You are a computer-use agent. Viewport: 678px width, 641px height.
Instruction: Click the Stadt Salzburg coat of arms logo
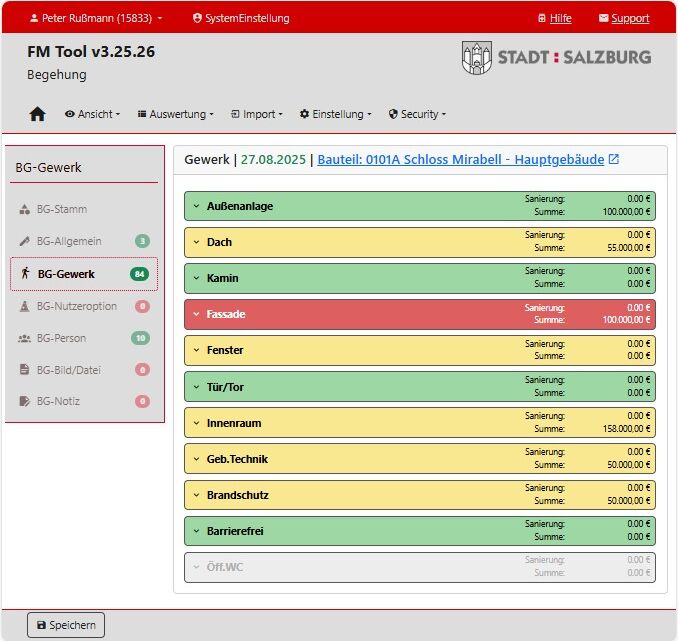pyautogui.click(x=477, y=58)
